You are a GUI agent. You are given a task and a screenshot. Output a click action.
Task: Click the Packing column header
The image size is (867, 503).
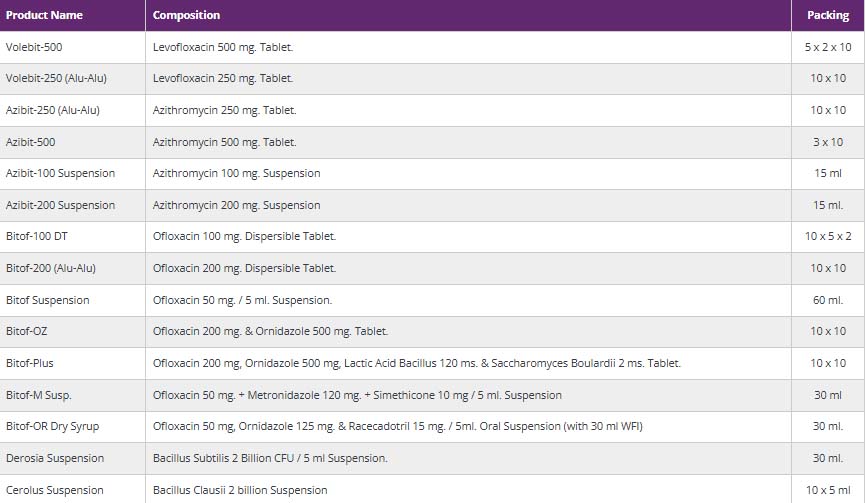coord(827,16)
